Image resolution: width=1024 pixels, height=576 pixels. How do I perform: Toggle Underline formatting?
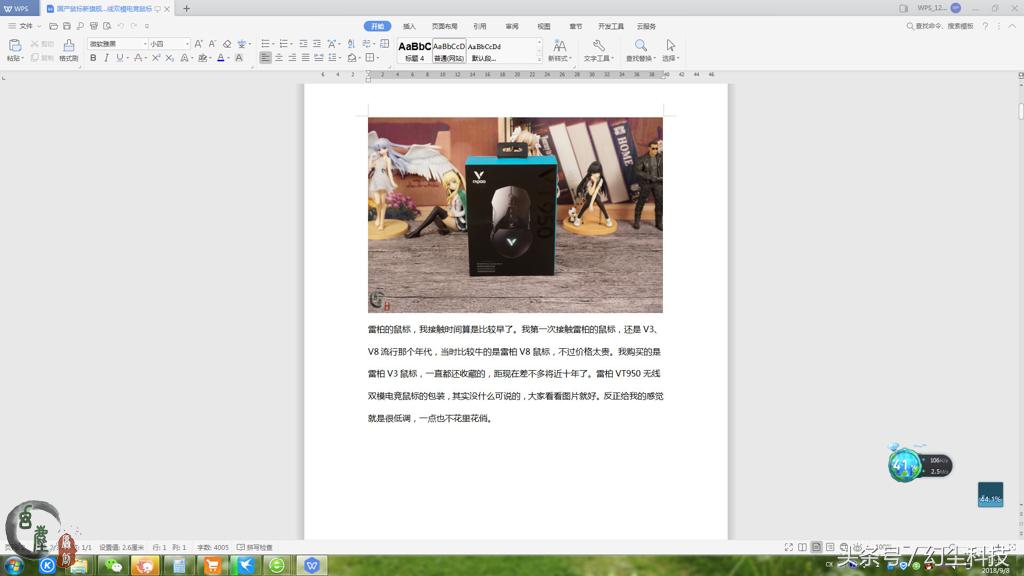tap(120, 58)
